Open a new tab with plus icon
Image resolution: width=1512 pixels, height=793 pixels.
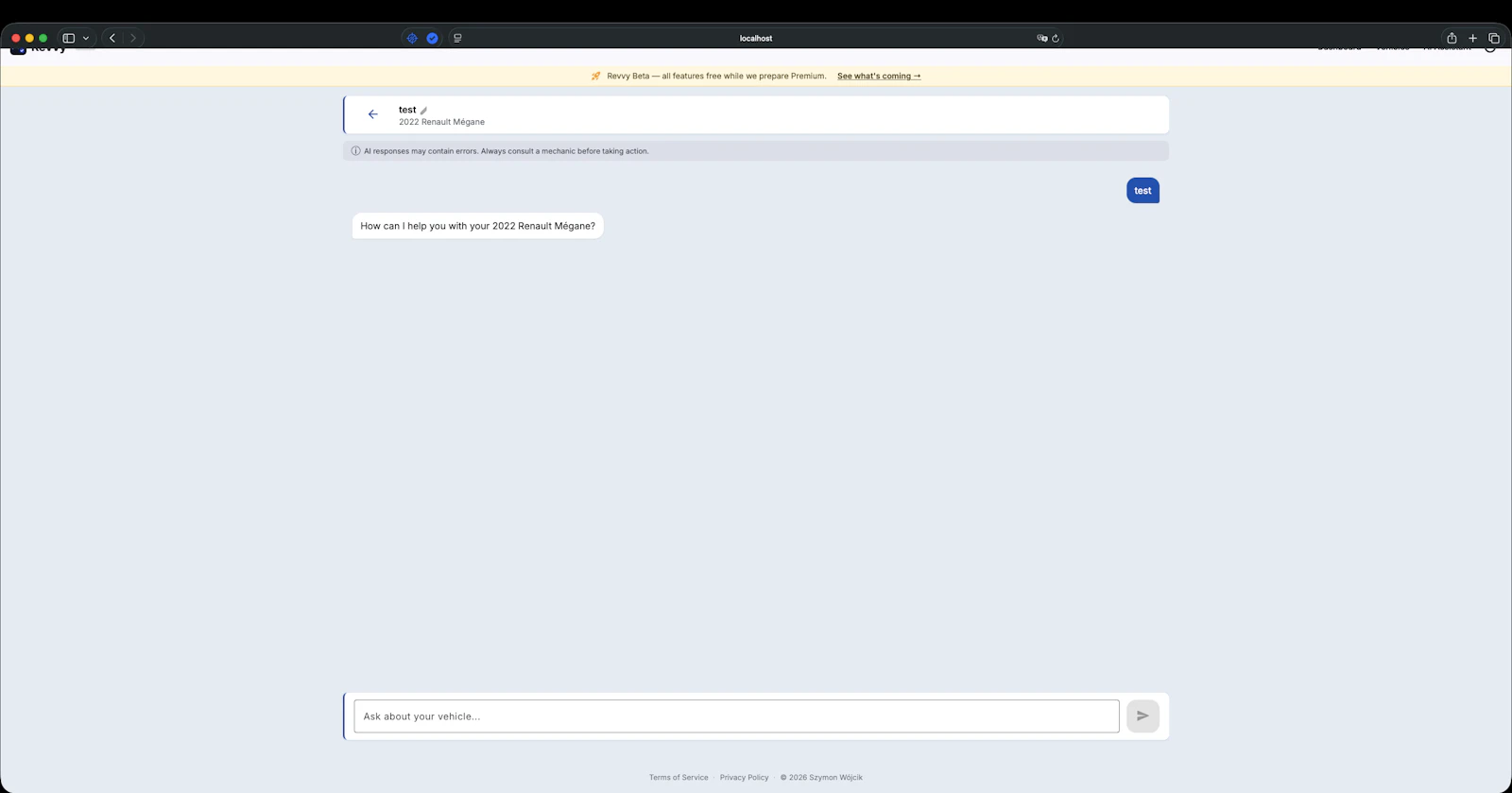(1472, 38)
